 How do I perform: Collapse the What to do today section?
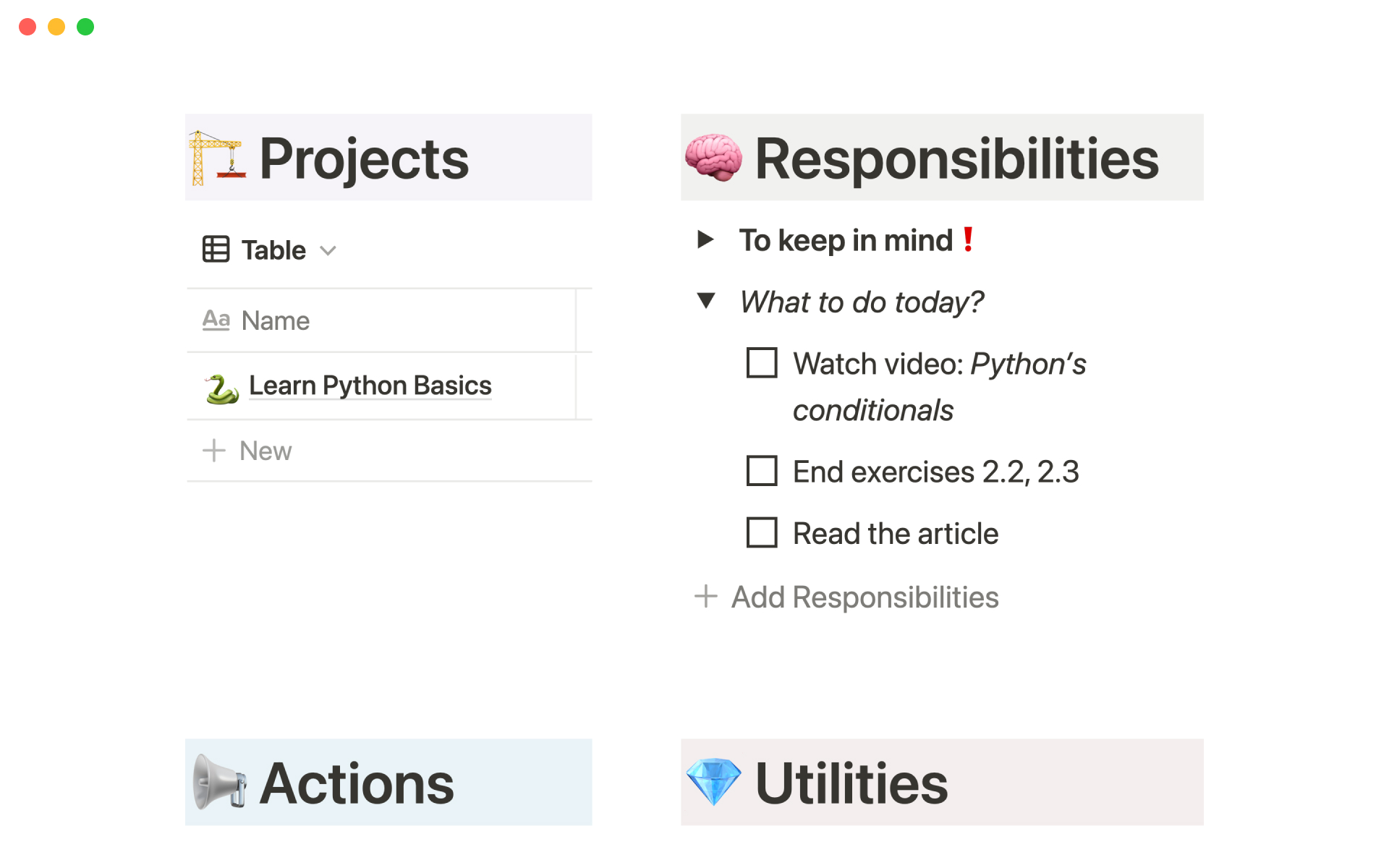(705, 301)
